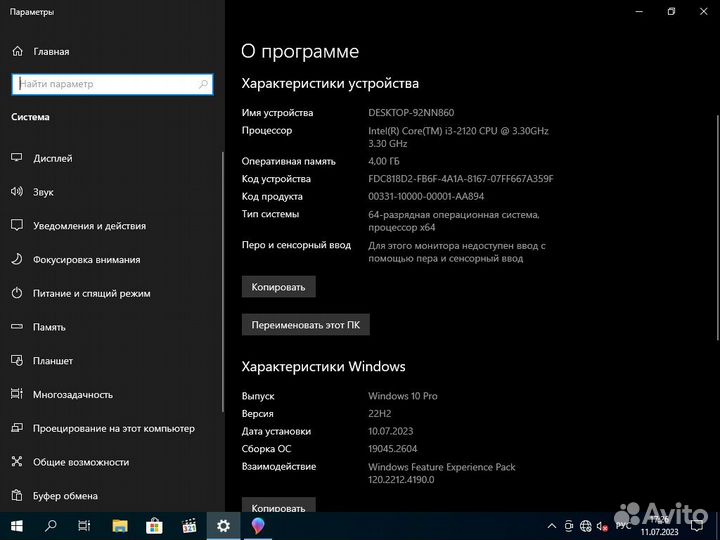
Task: Click the Оперативная память label
Action: tap(288, 162)
